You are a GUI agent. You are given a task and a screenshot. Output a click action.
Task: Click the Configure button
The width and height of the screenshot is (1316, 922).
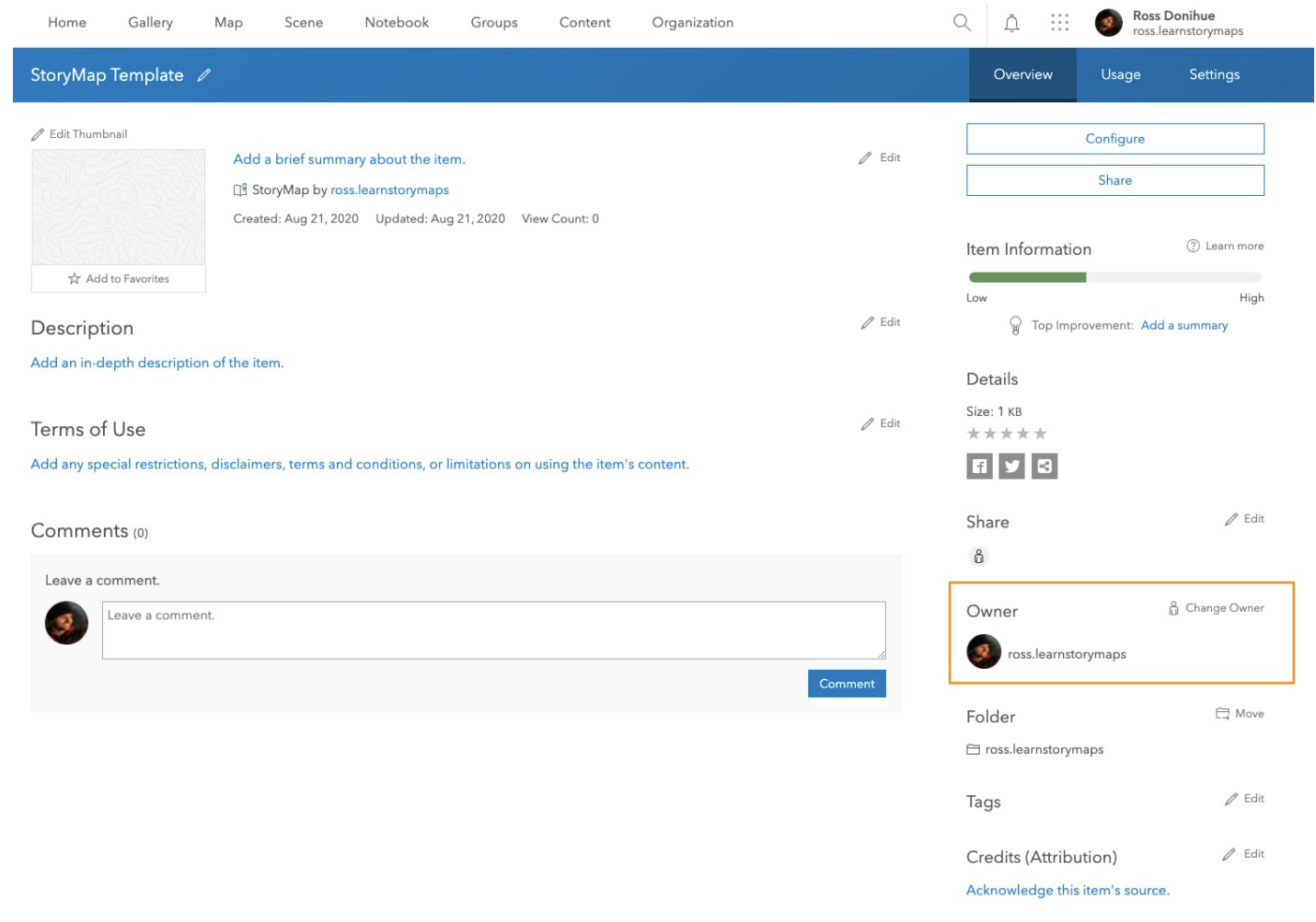[x=1115, y=139]
